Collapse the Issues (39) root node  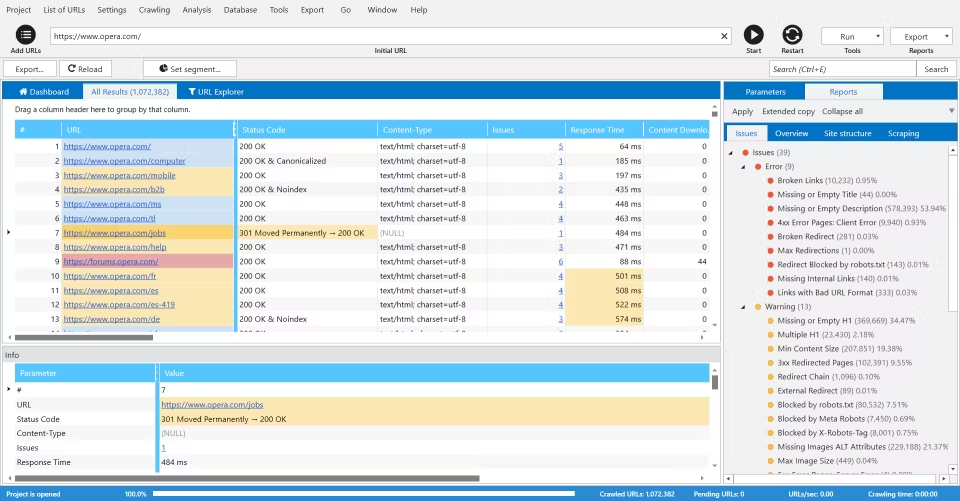pyautogui.click(x=732, y=153)
